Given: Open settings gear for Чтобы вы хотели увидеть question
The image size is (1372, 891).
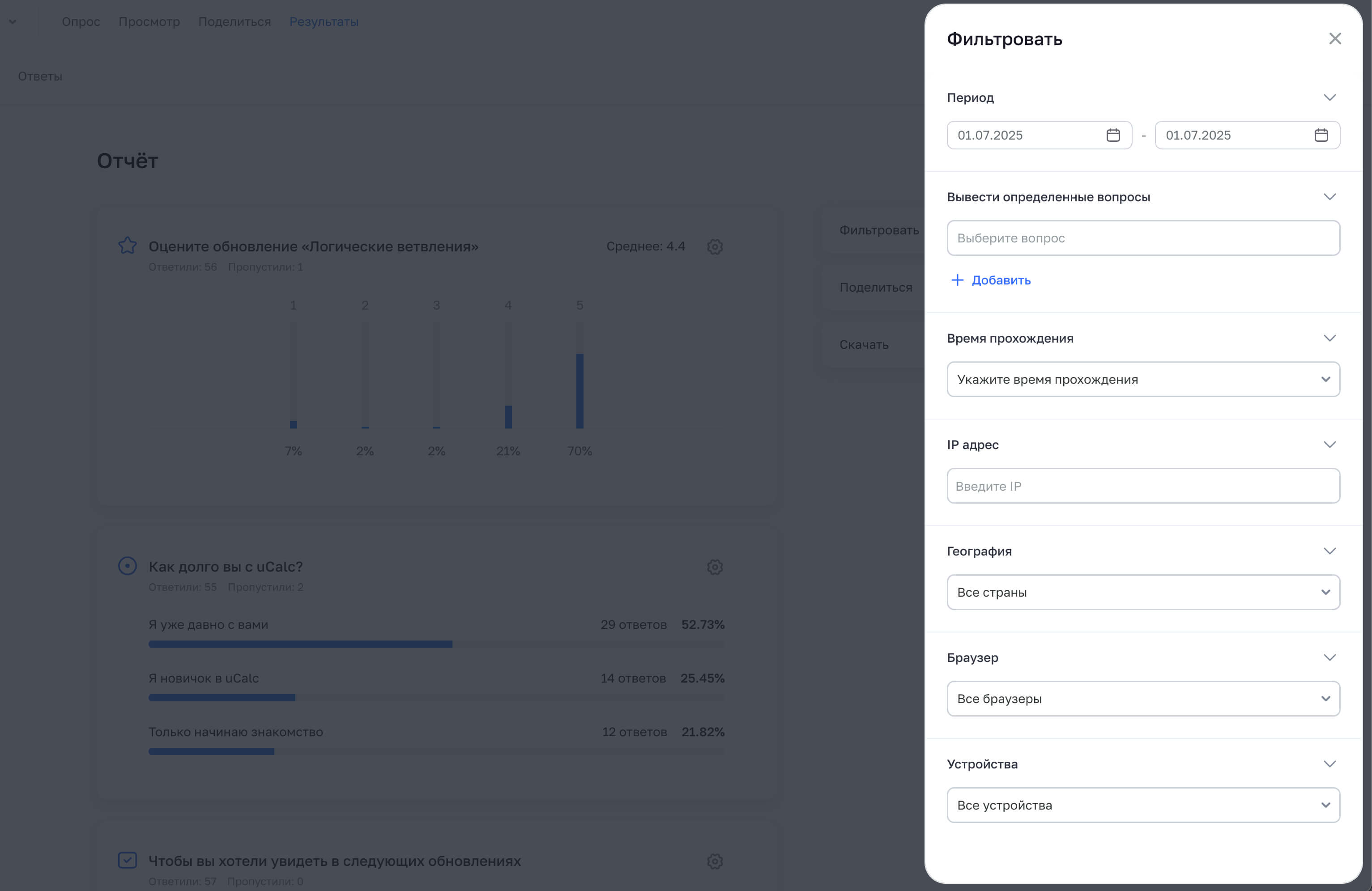Looking at the screenshot, I should point(715,861).
